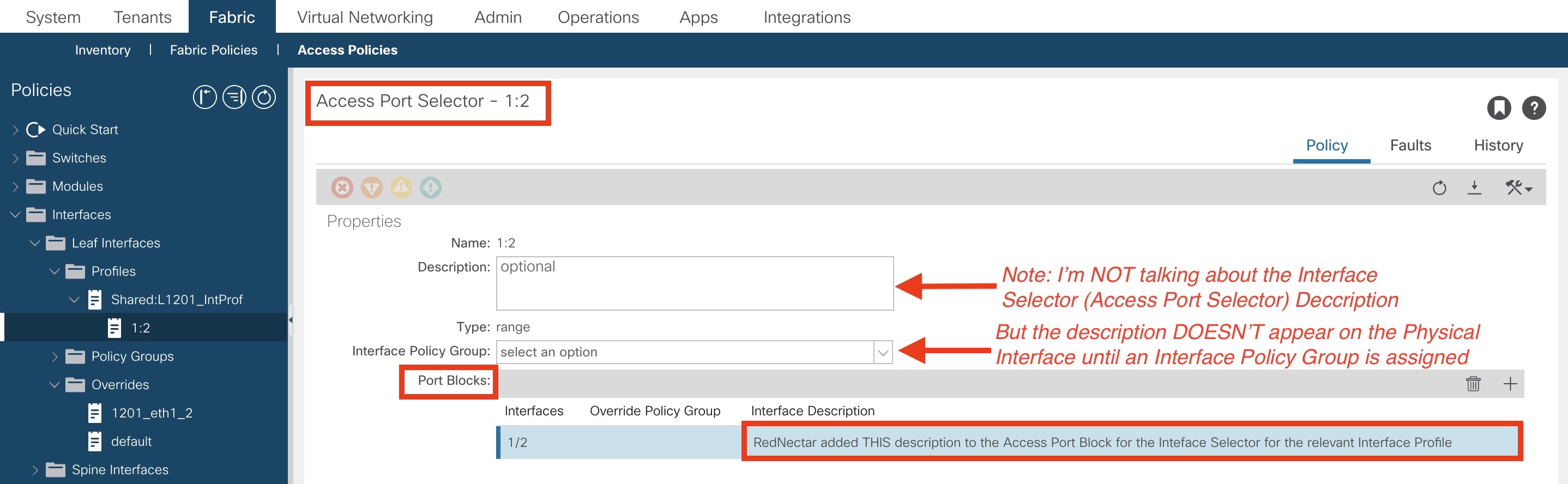Open the tools wrench actions menu
Image resolution: width=1568 pixels, height=484 pixels.
pos(1517,188)
